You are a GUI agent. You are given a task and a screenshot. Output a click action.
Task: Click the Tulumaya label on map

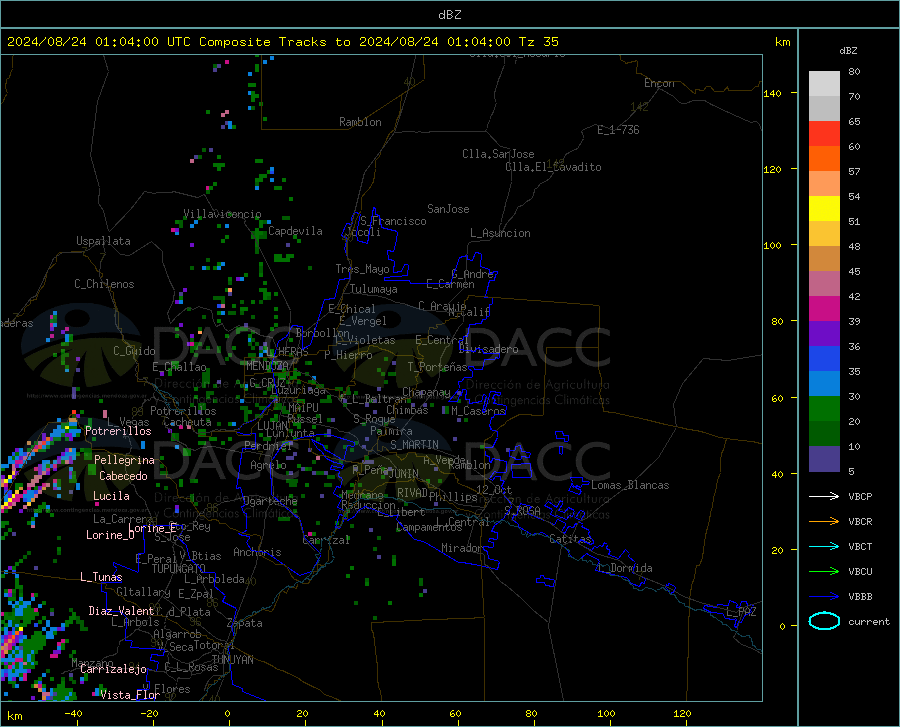pos(374,289)
